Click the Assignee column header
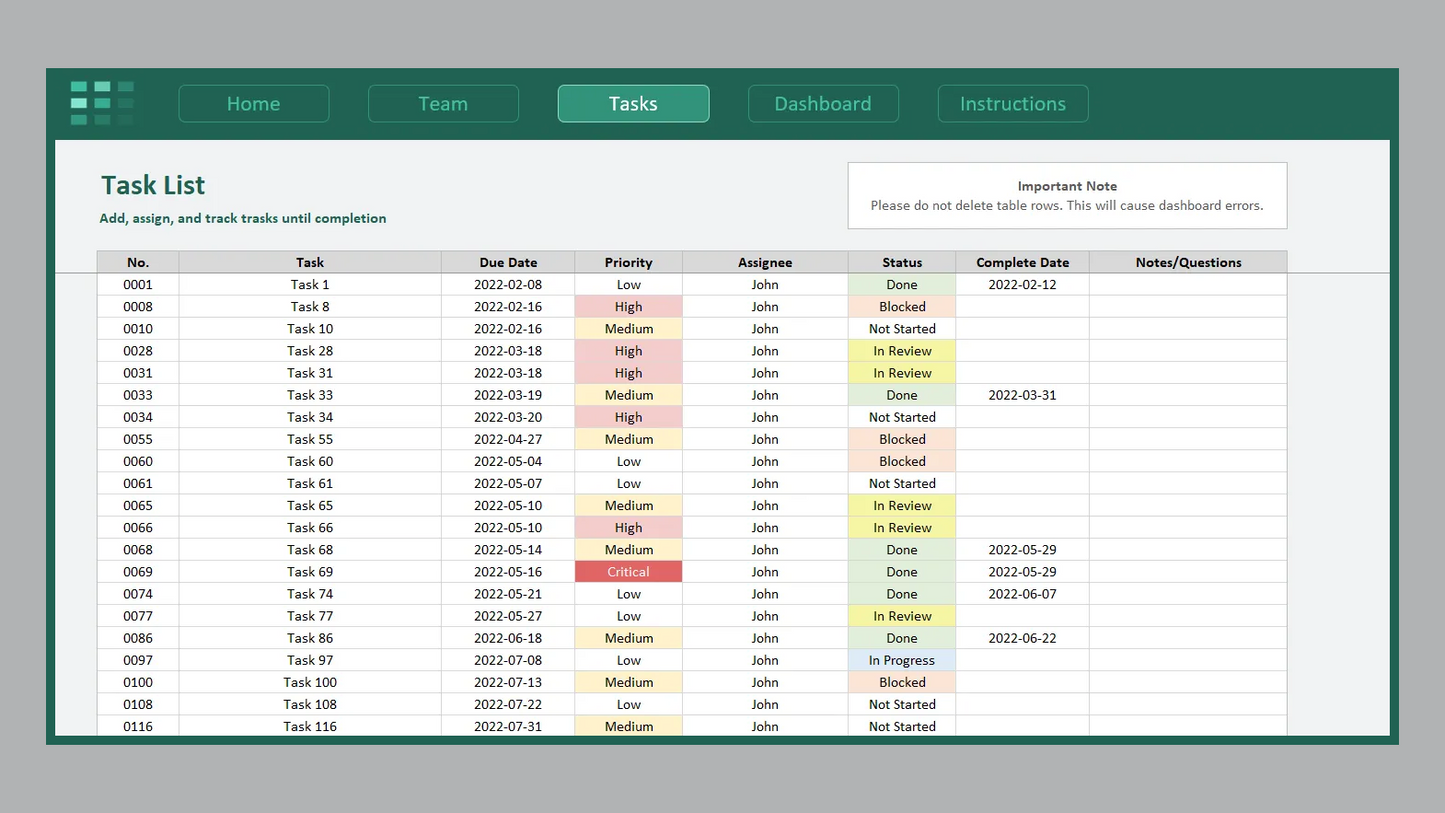The image size is (1445, 813). pyautogui.click(x=765, y=262)
